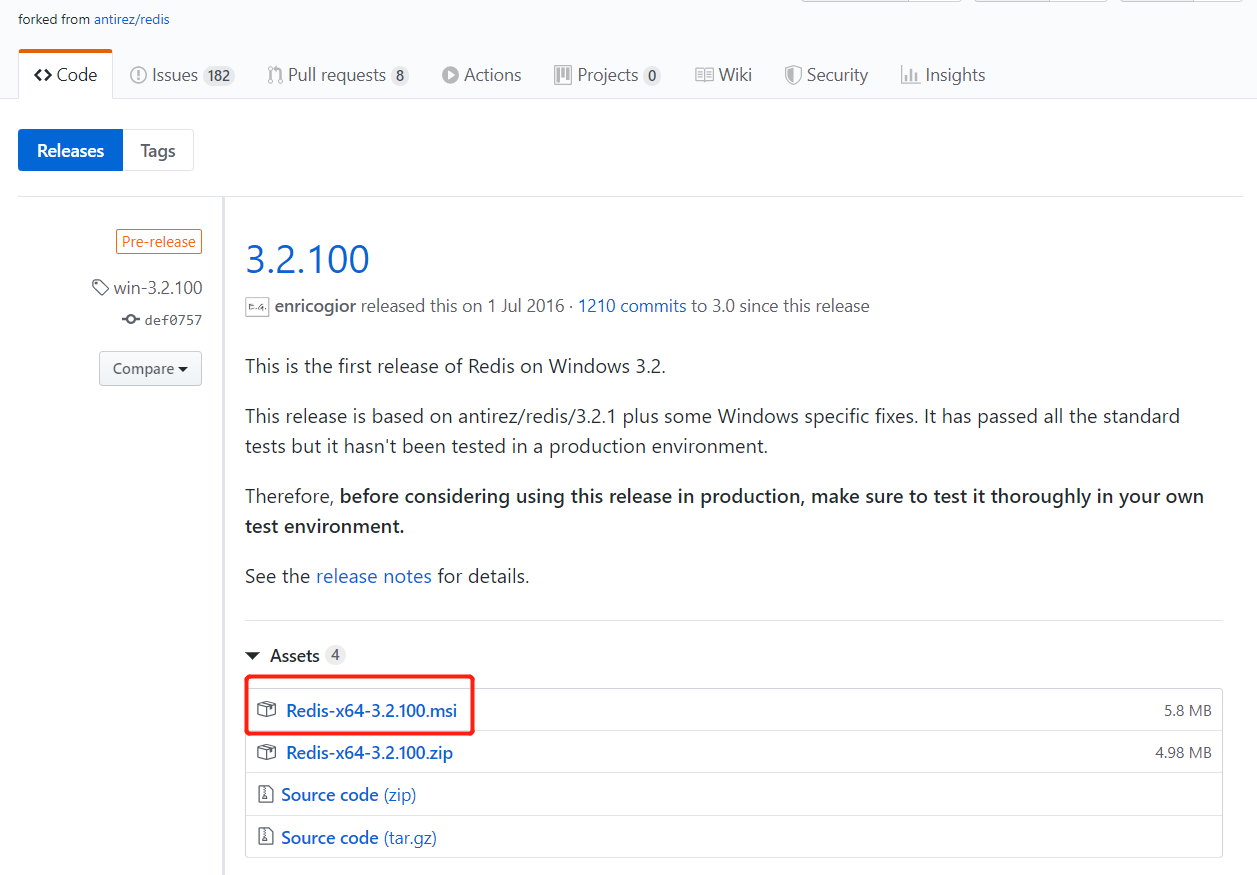Click the Wiki tab book icon
The height and width of the screenshot is (875, 1257).
tap(704, 75)
